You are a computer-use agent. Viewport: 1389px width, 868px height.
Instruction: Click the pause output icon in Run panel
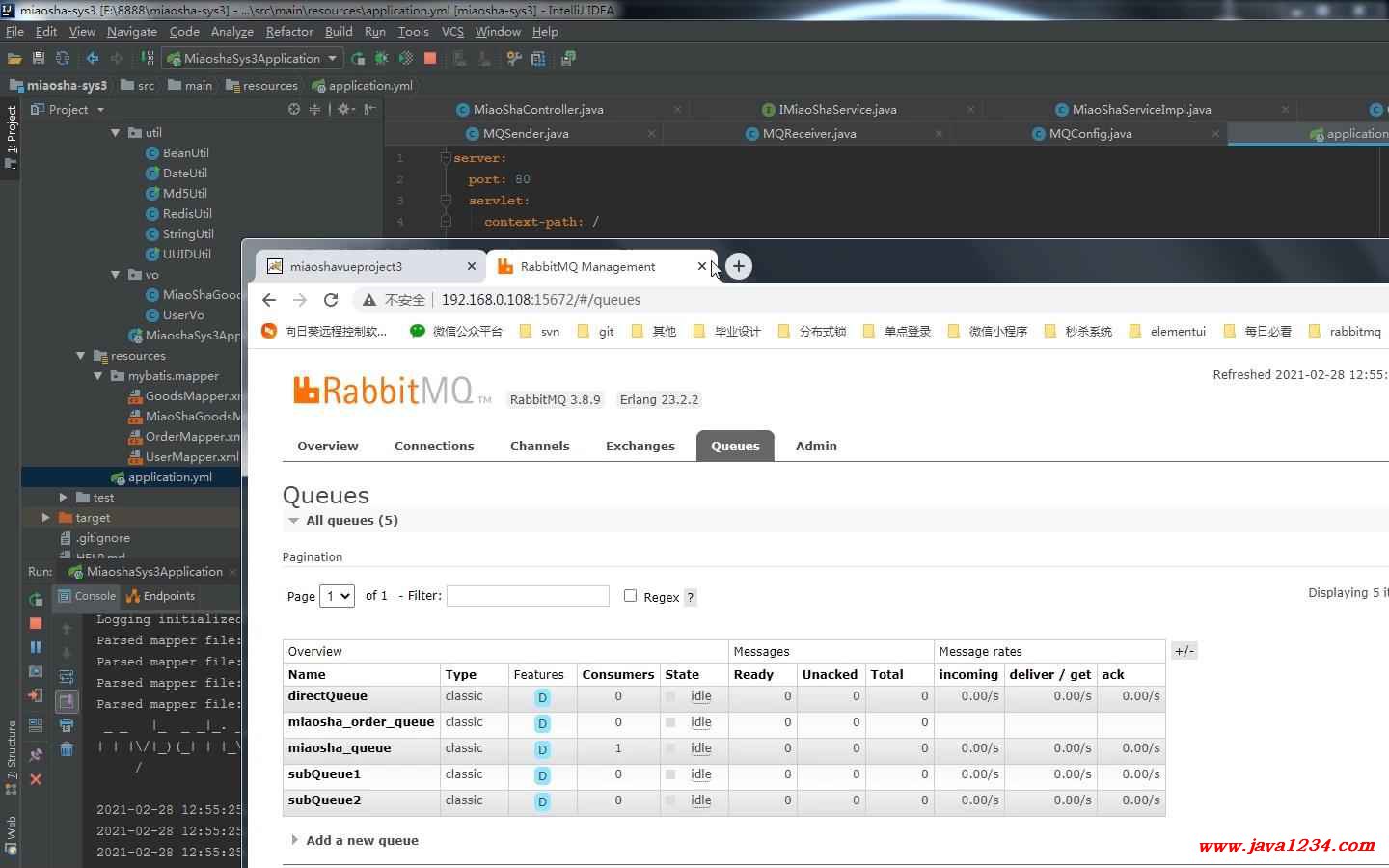tap(36, 647)
